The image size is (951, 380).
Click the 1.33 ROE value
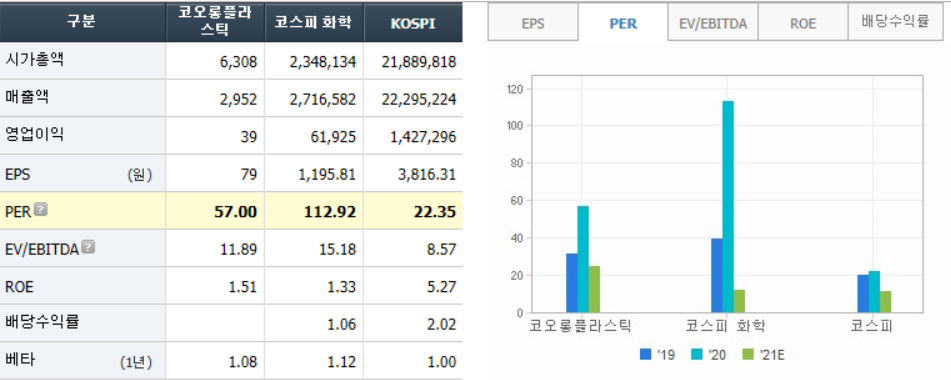(x=341, y=287)
